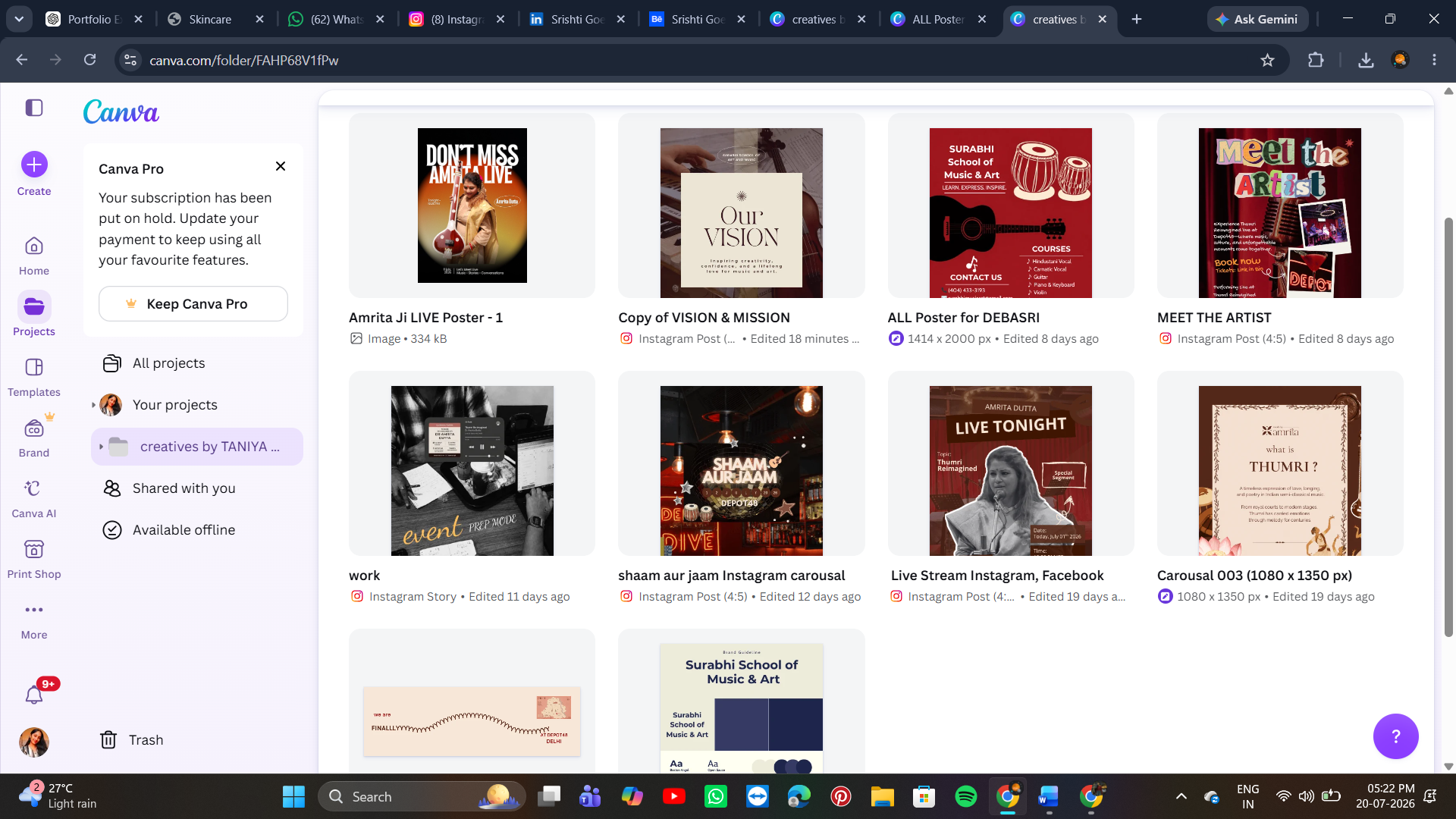Open Templates from the sidebar
1456x819 pixels.
click(x=34, y=377)
